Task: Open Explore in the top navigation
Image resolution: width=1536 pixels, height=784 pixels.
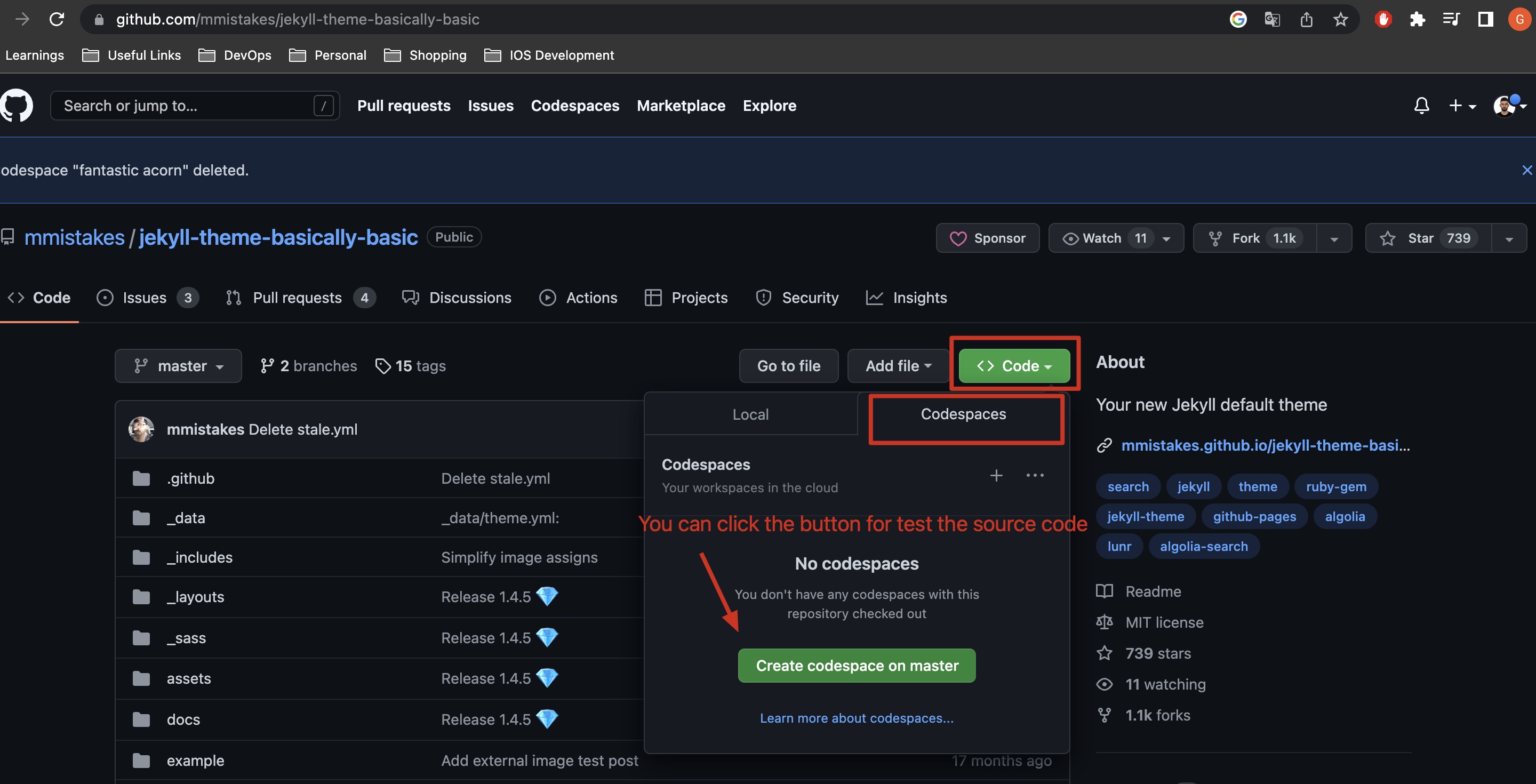Action: (x=769, y=106)
